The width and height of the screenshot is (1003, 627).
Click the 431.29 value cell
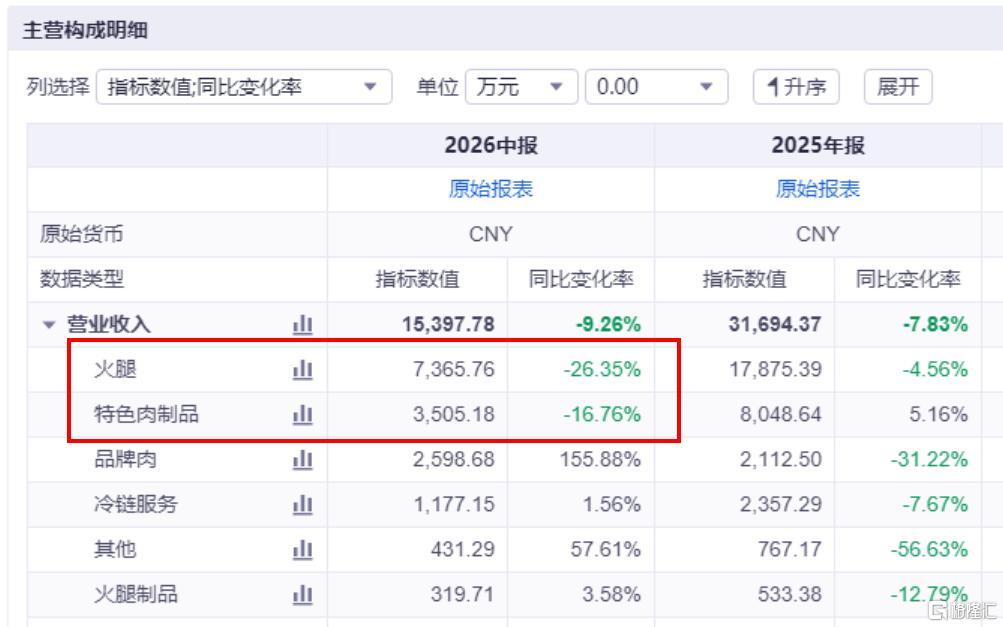point(462,549)
